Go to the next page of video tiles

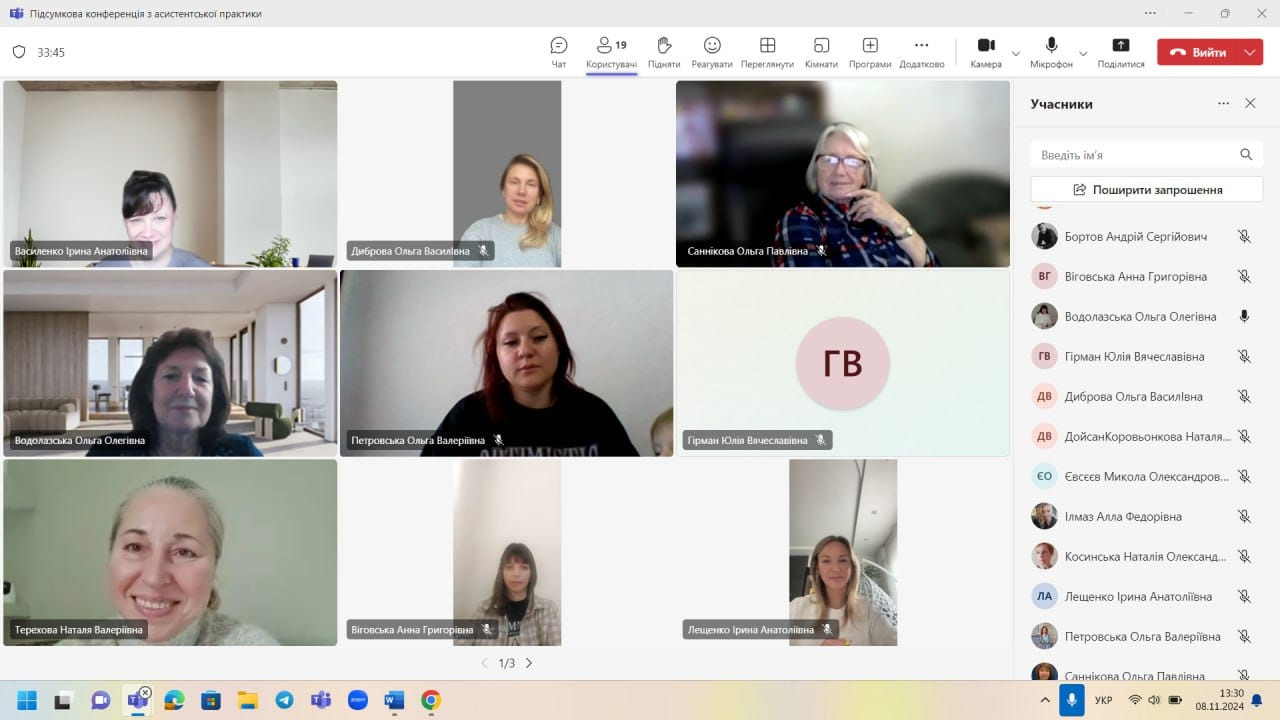[529, 663]
